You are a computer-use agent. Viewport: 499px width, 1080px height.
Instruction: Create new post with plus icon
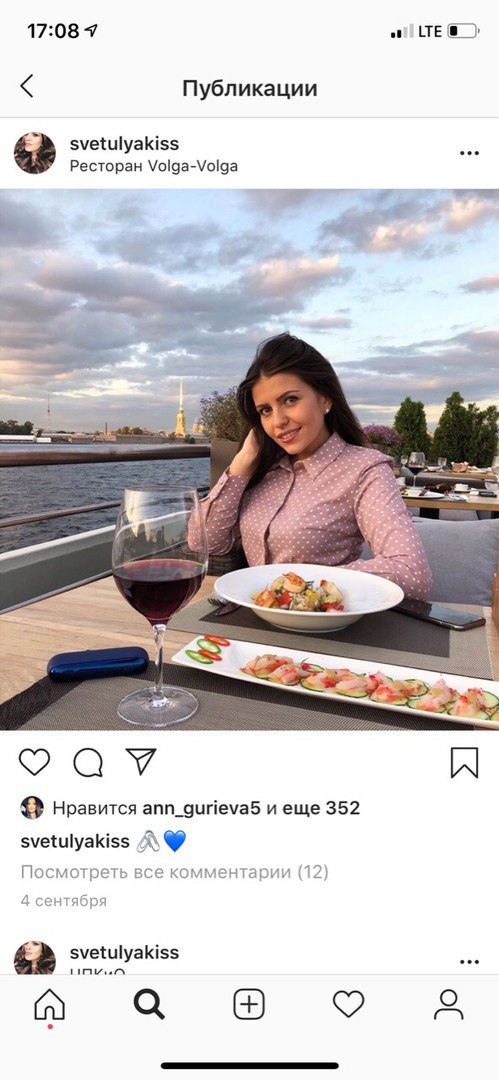tap(249, 1004)
